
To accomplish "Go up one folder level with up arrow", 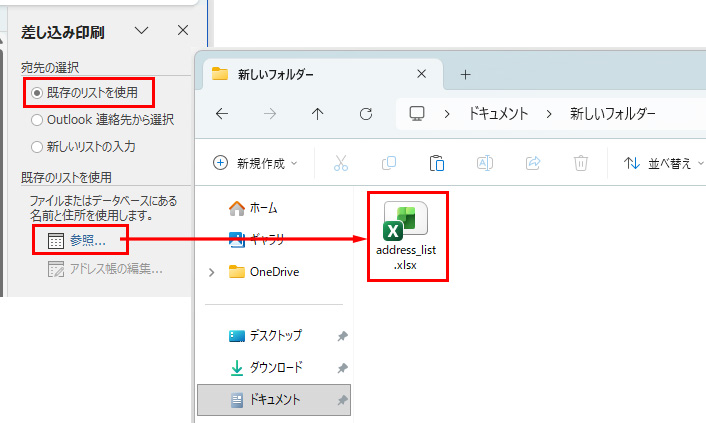I will 318,114.
